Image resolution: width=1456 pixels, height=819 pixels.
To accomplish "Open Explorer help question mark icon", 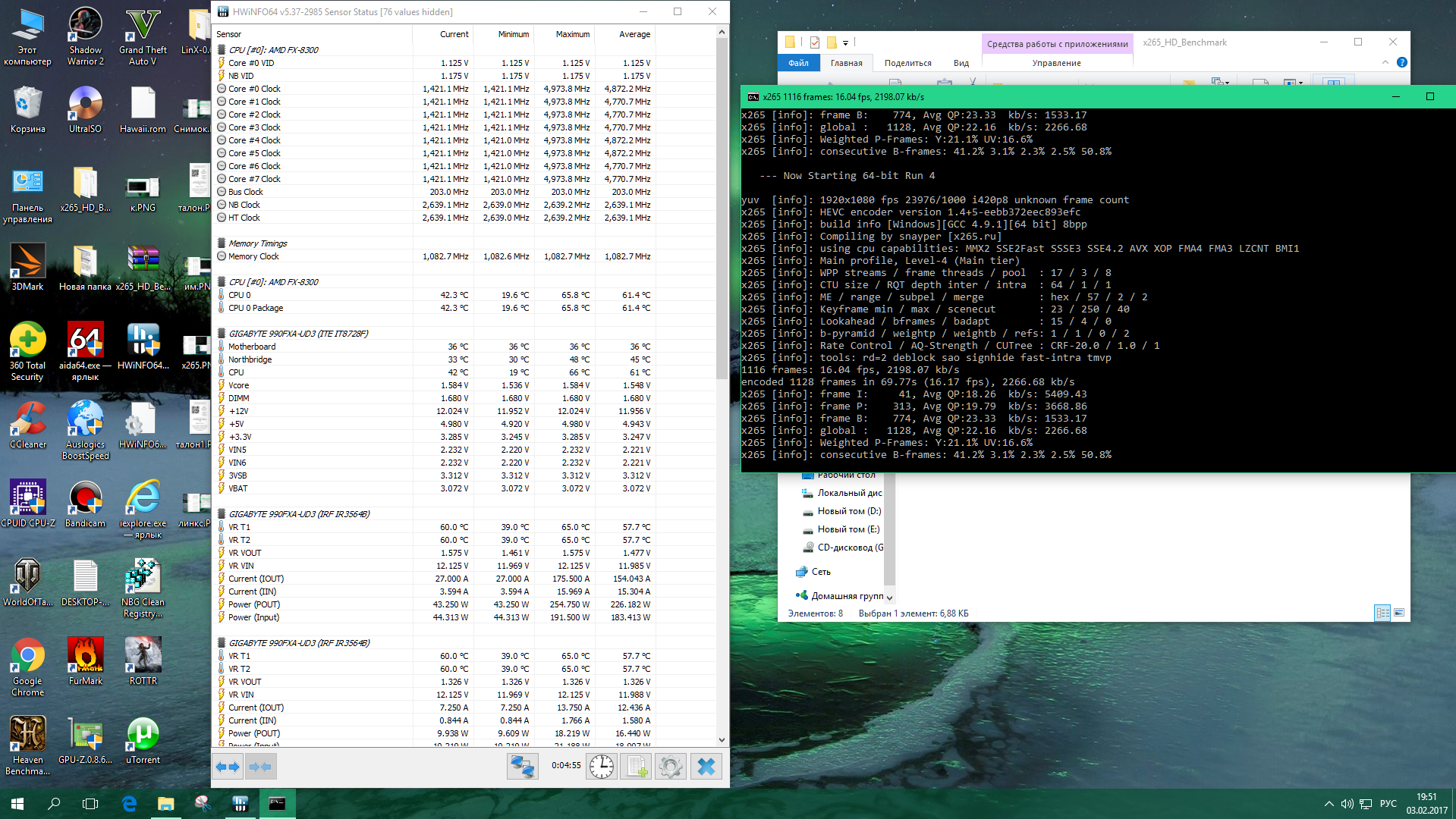I will (x=1402, y=63).
